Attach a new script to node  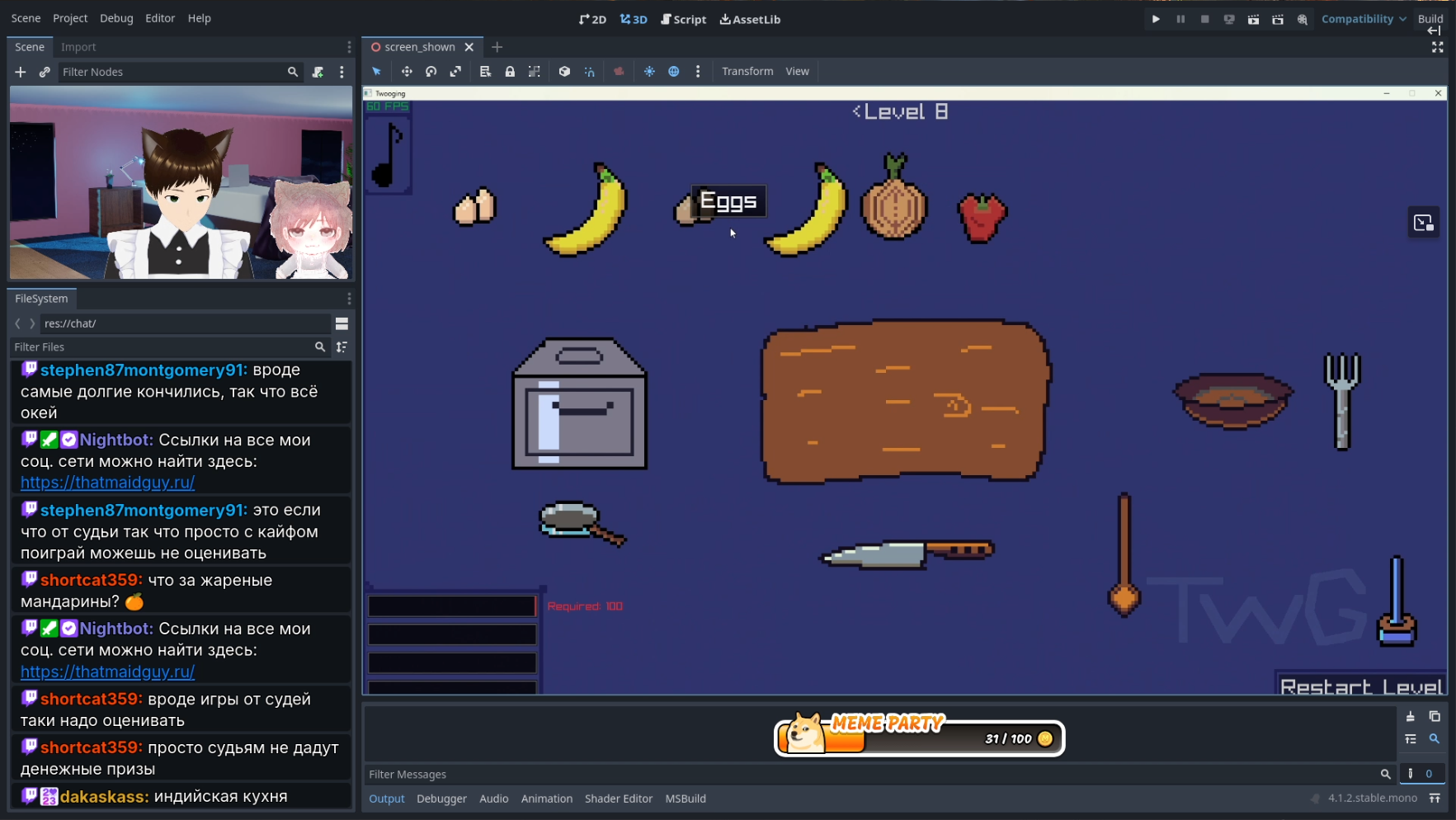tap(318, 73)
